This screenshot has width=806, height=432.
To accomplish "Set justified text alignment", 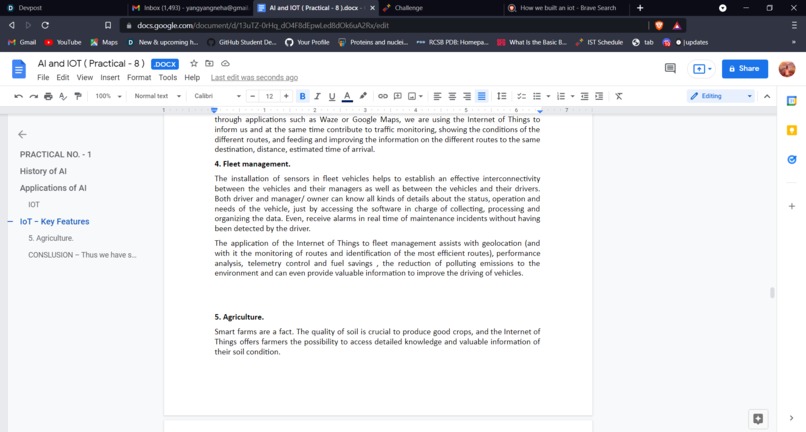I will click(482, 96).
